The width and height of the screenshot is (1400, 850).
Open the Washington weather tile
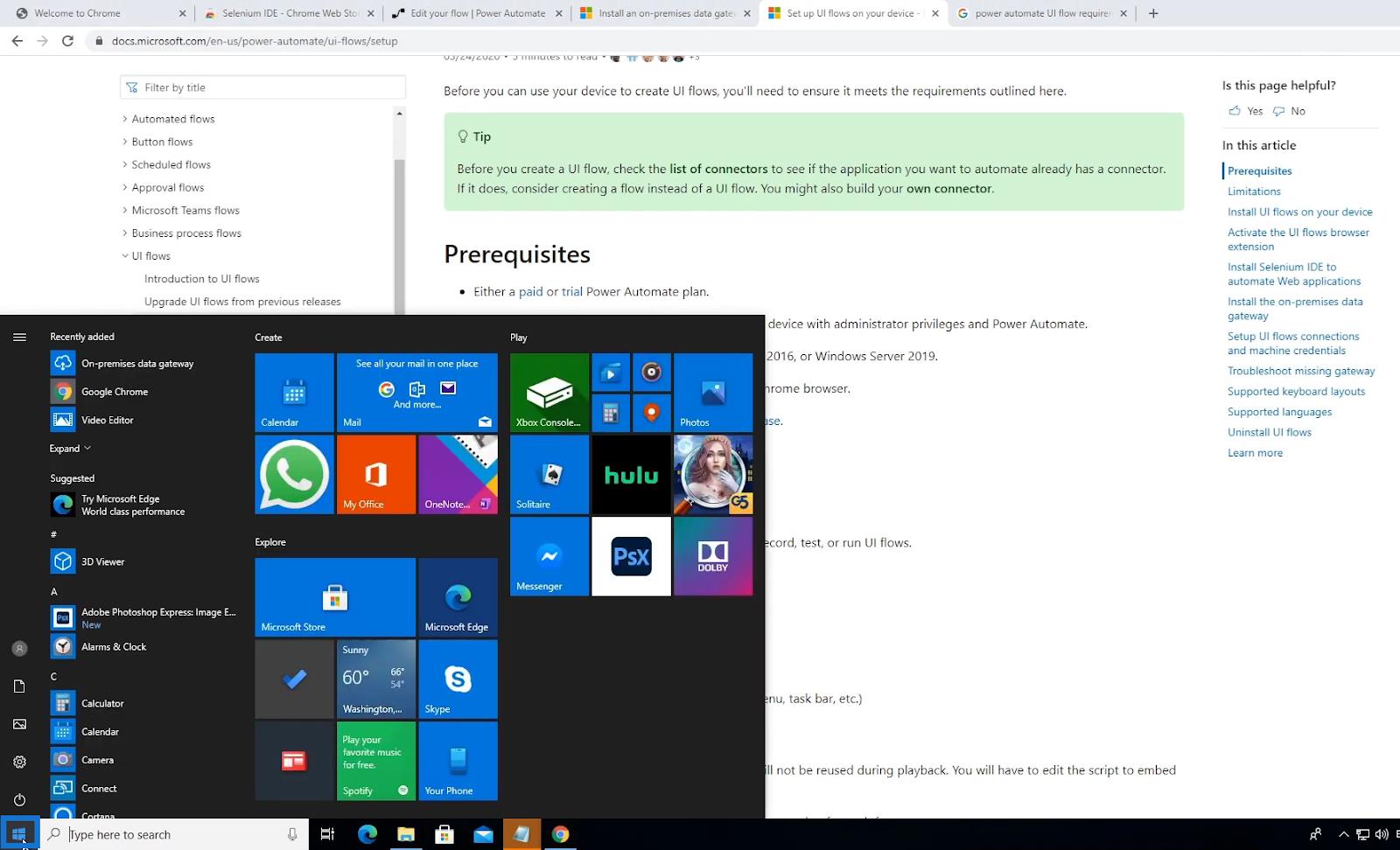click(376, 679)
